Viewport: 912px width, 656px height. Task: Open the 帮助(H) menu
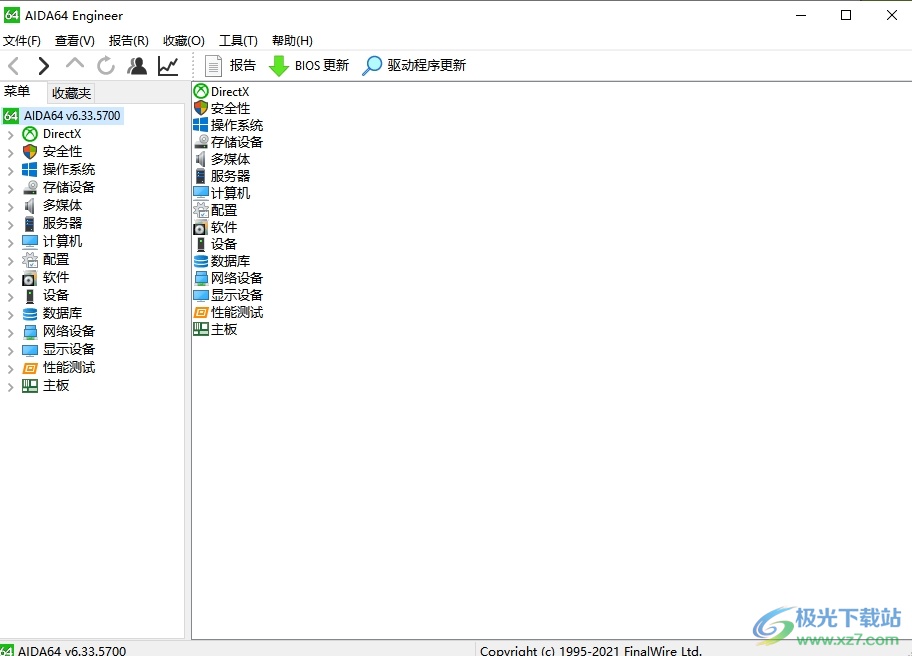pos(293,41)
